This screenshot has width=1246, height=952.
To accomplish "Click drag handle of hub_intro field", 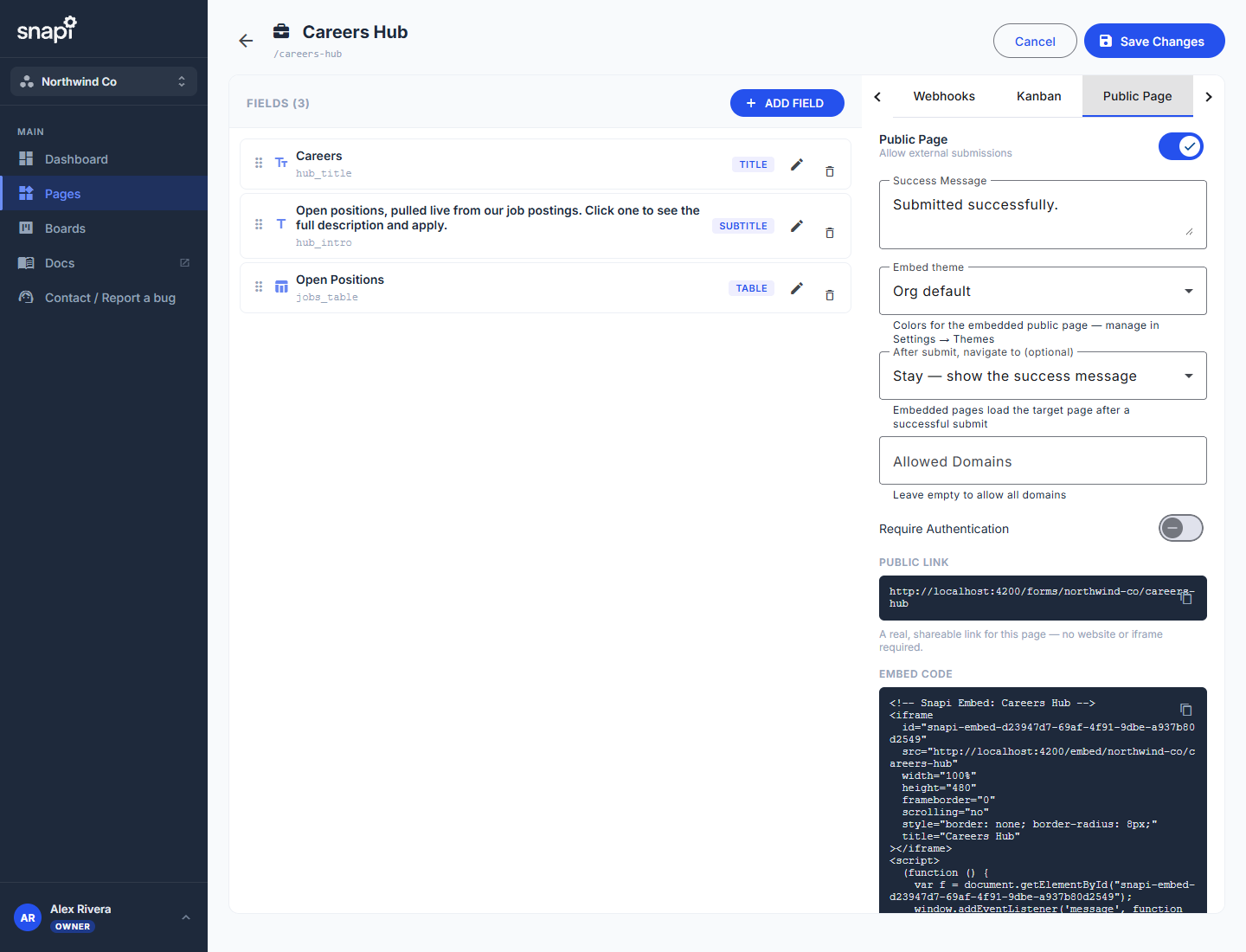I will click(x=259, y=224).
